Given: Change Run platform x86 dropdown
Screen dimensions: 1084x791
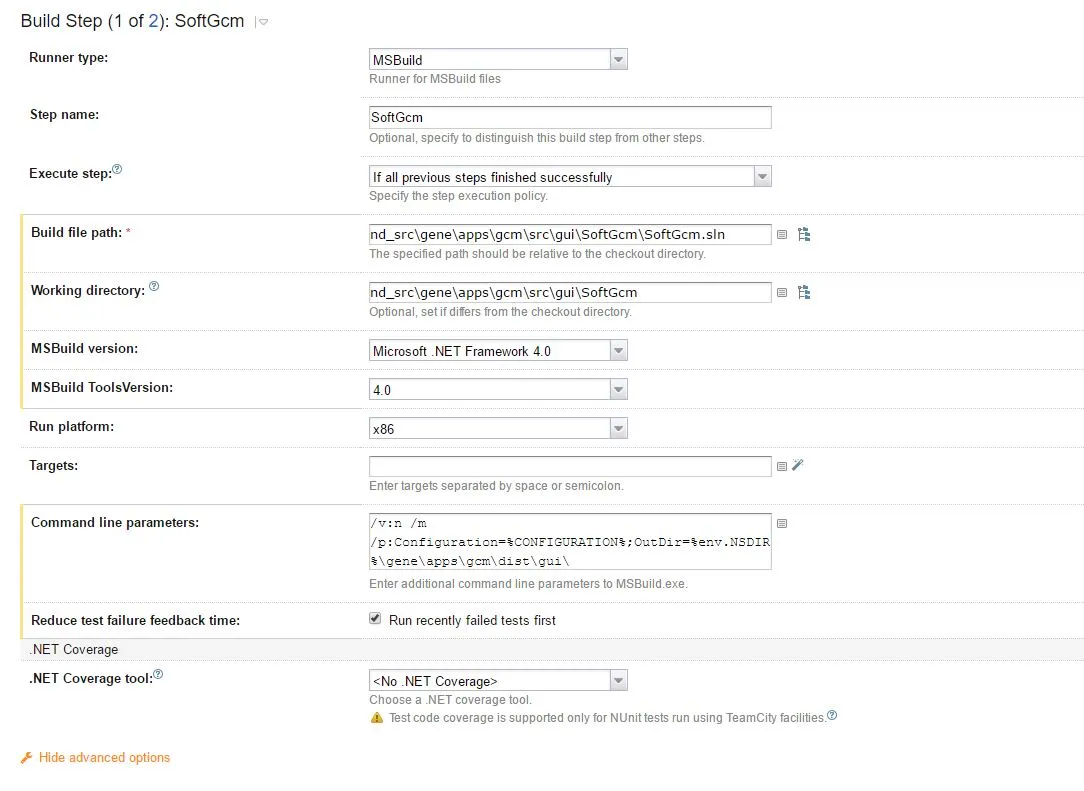Looking at the screenshot, I should coord(498,429).
